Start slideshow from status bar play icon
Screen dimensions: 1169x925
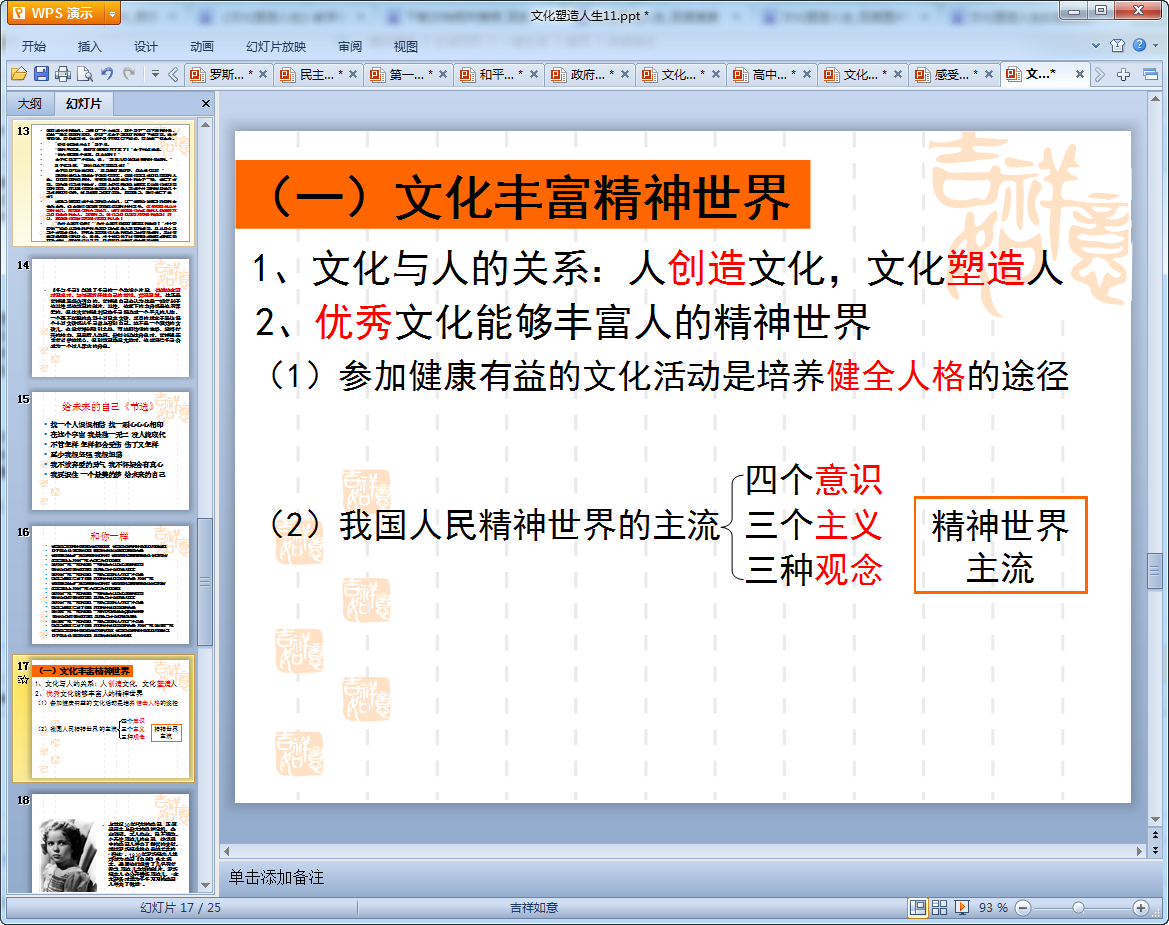(x=962, y=907)
